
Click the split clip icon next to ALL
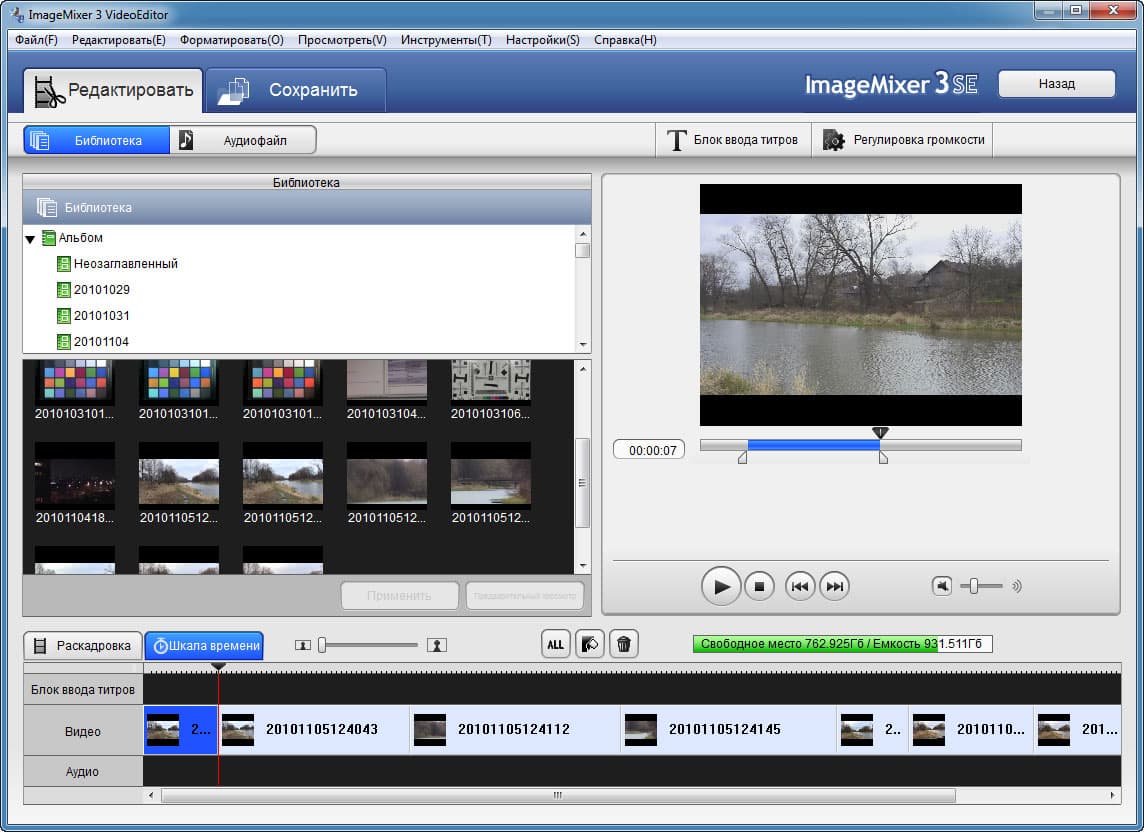tap(590, 644)
